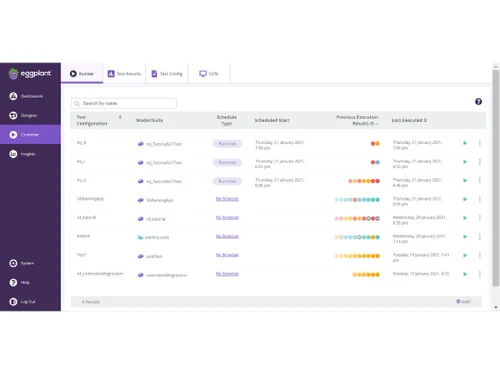Open the more options menu for xd_tutorial
Image resolution: width=500 pixels, height=375 pixels.
click(480, 218)
